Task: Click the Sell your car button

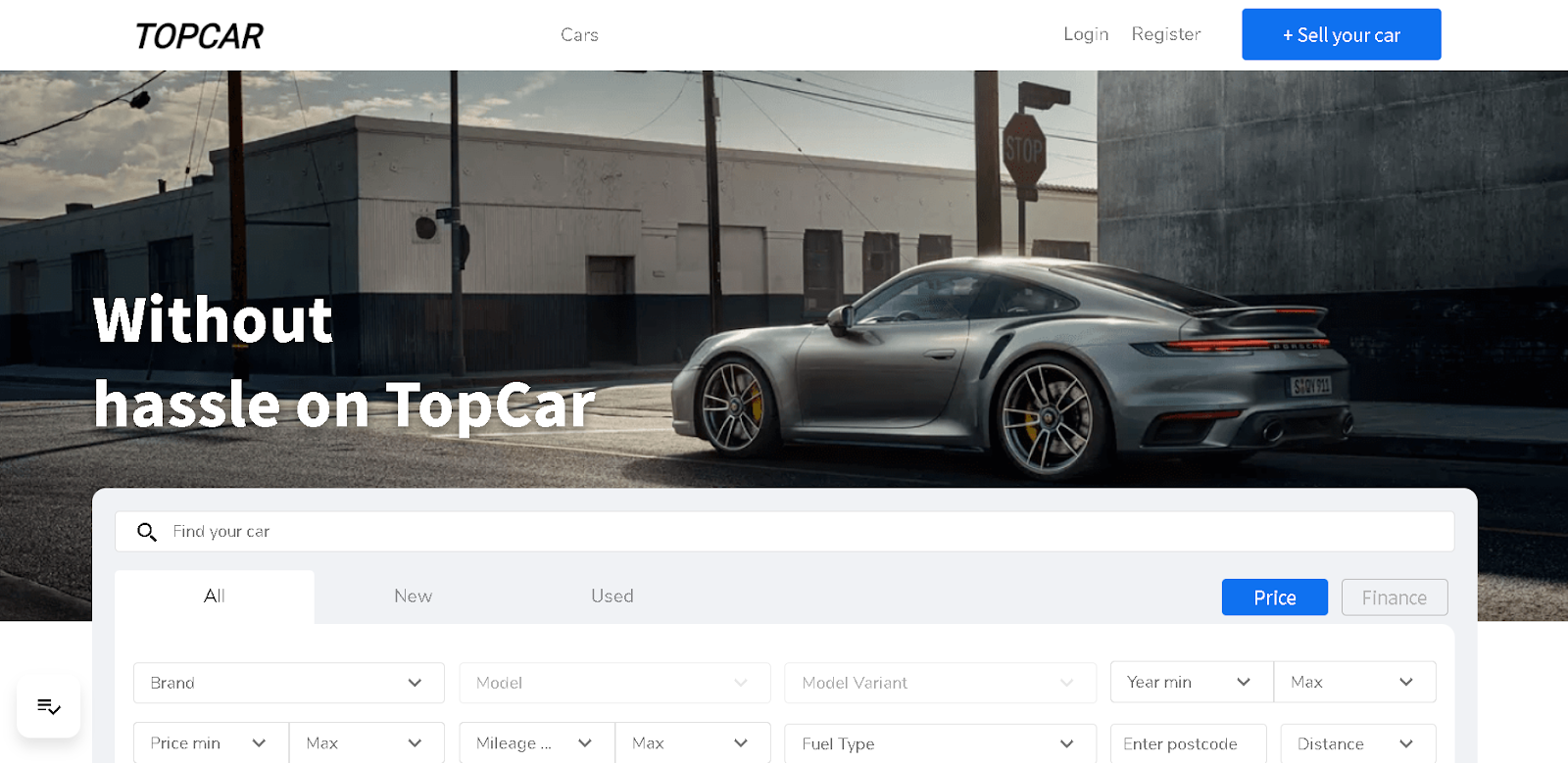Action: pyautogui.click(x=1342, y=34)
